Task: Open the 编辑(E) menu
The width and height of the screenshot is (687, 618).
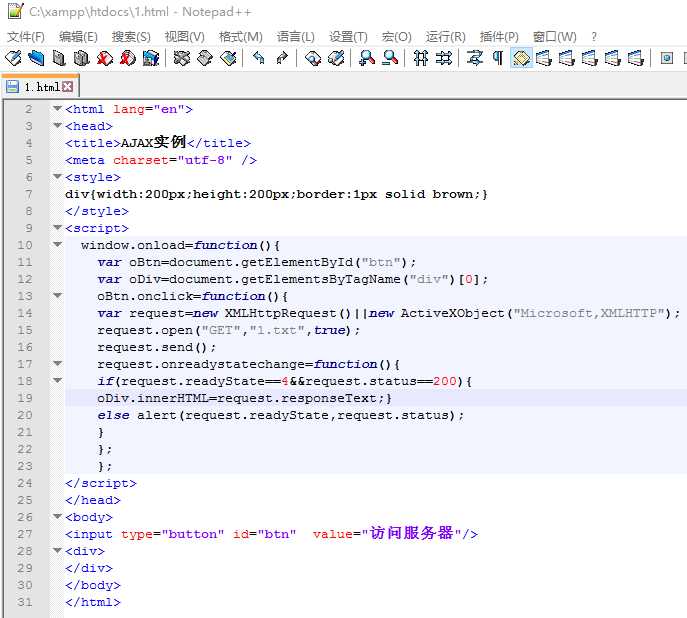Action: coord(78,37)
